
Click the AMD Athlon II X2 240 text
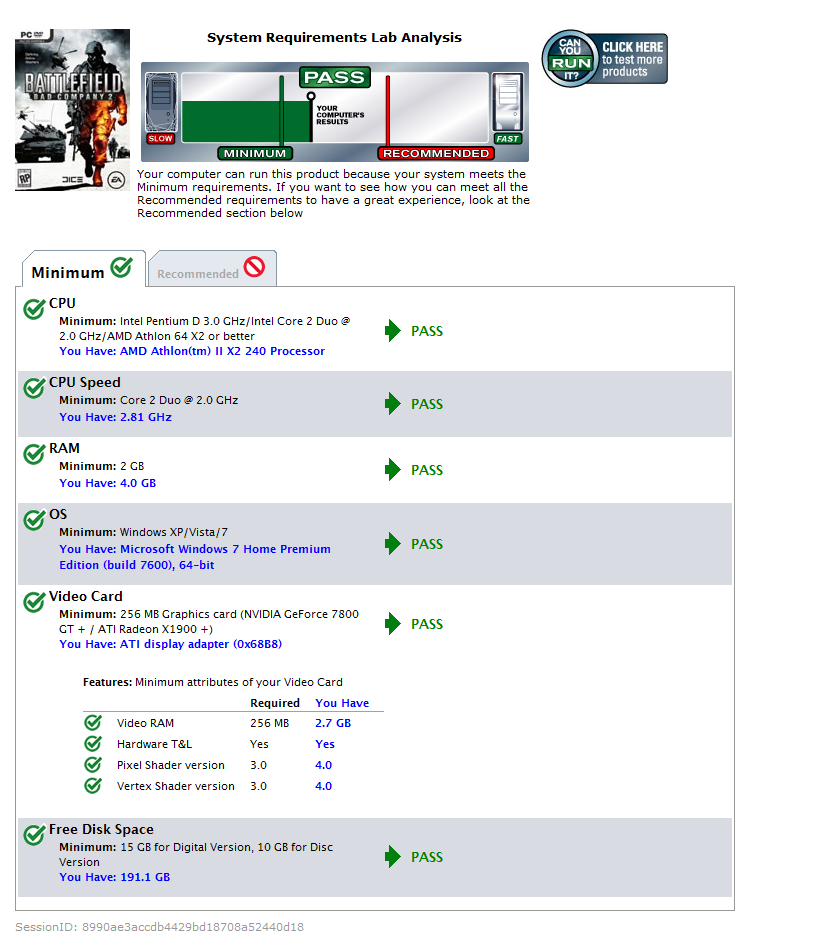point(222,351)
